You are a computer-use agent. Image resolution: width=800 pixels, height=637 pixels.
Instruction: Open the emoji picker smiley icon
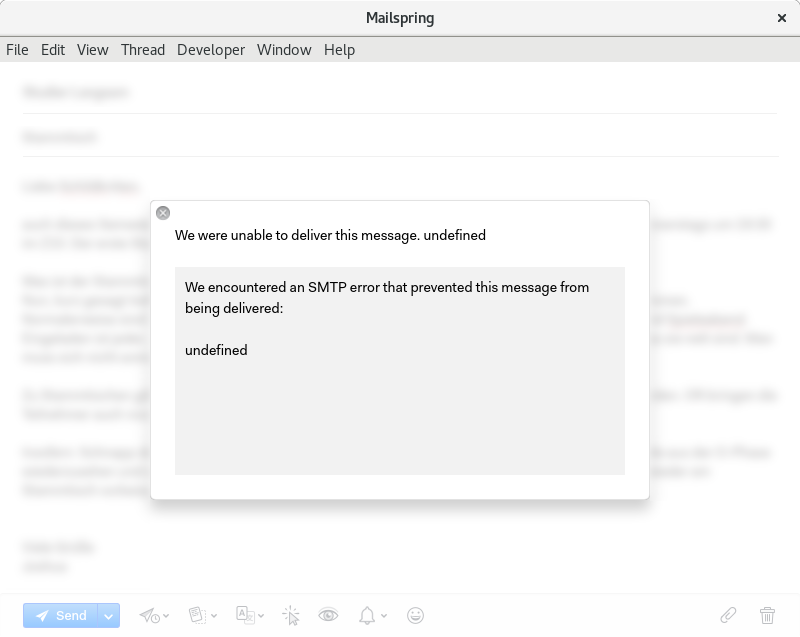(415, 616)
